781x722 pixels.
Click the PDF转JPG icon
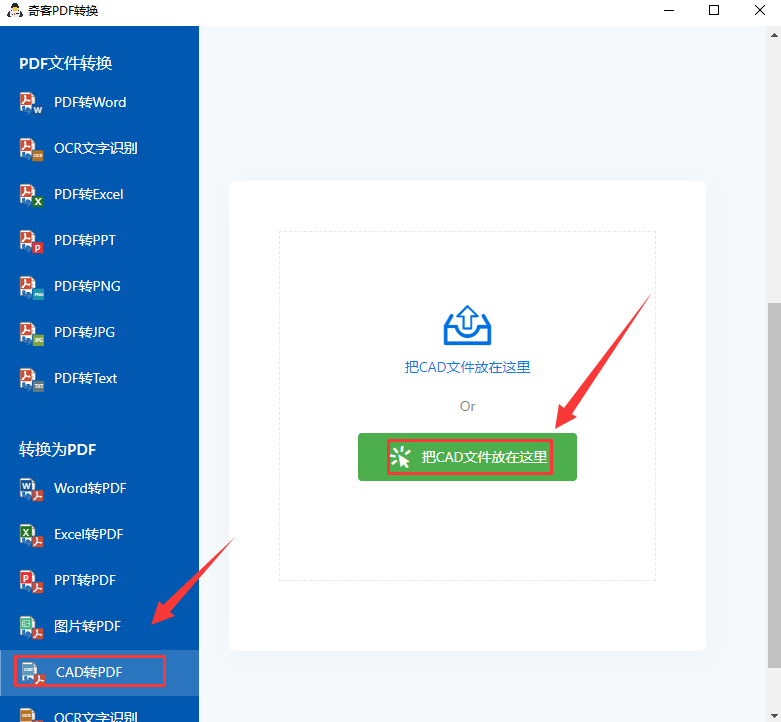click(x=31, y=333)
